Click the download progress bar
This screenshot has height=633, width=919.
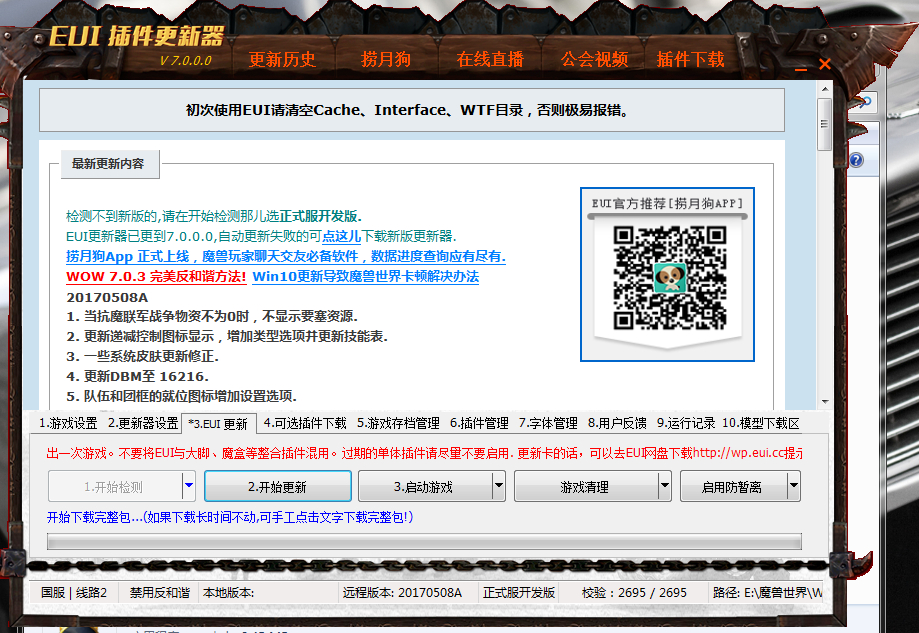(x=424, y=542)
